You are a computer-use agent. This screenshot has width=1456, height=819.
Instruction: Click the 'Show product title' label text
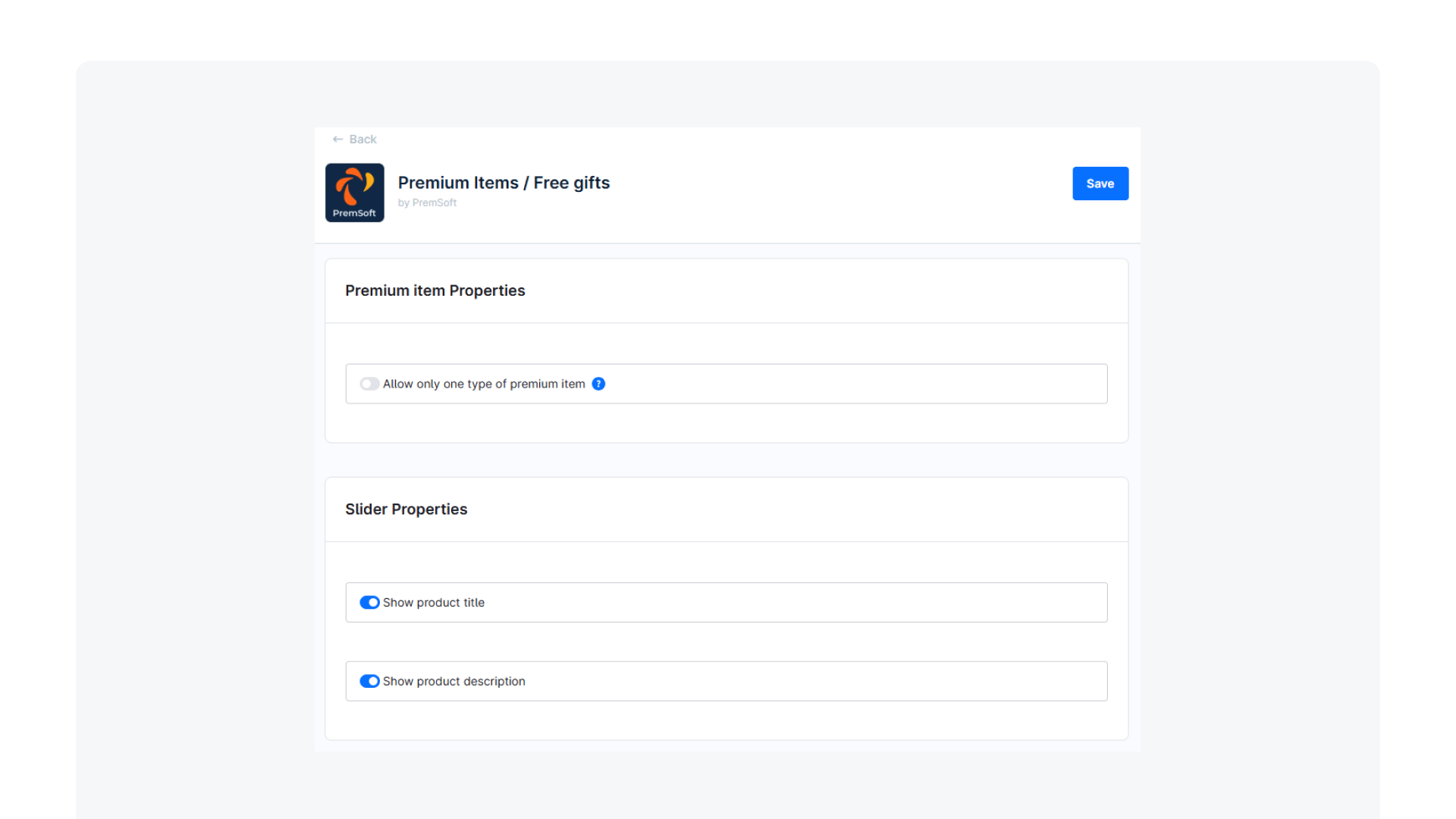433,602
